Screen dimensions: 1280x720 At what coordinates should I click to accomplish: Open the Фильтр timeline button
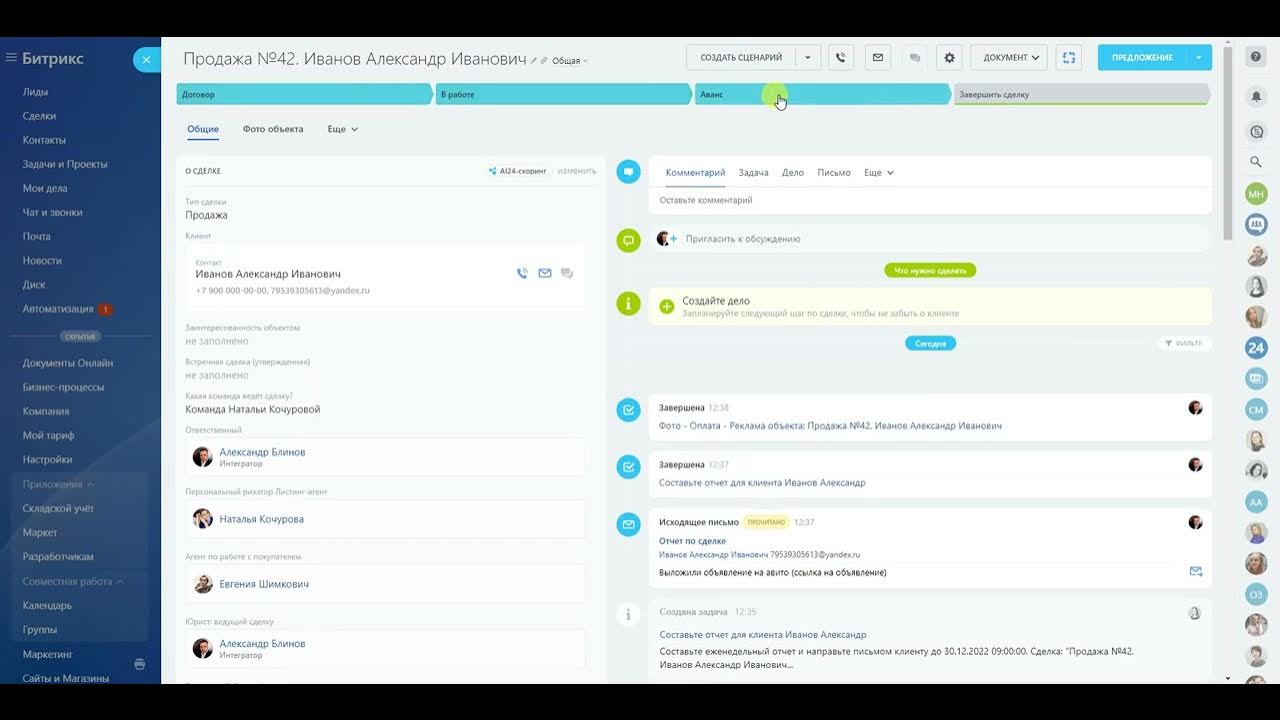tap(1182, 343)
